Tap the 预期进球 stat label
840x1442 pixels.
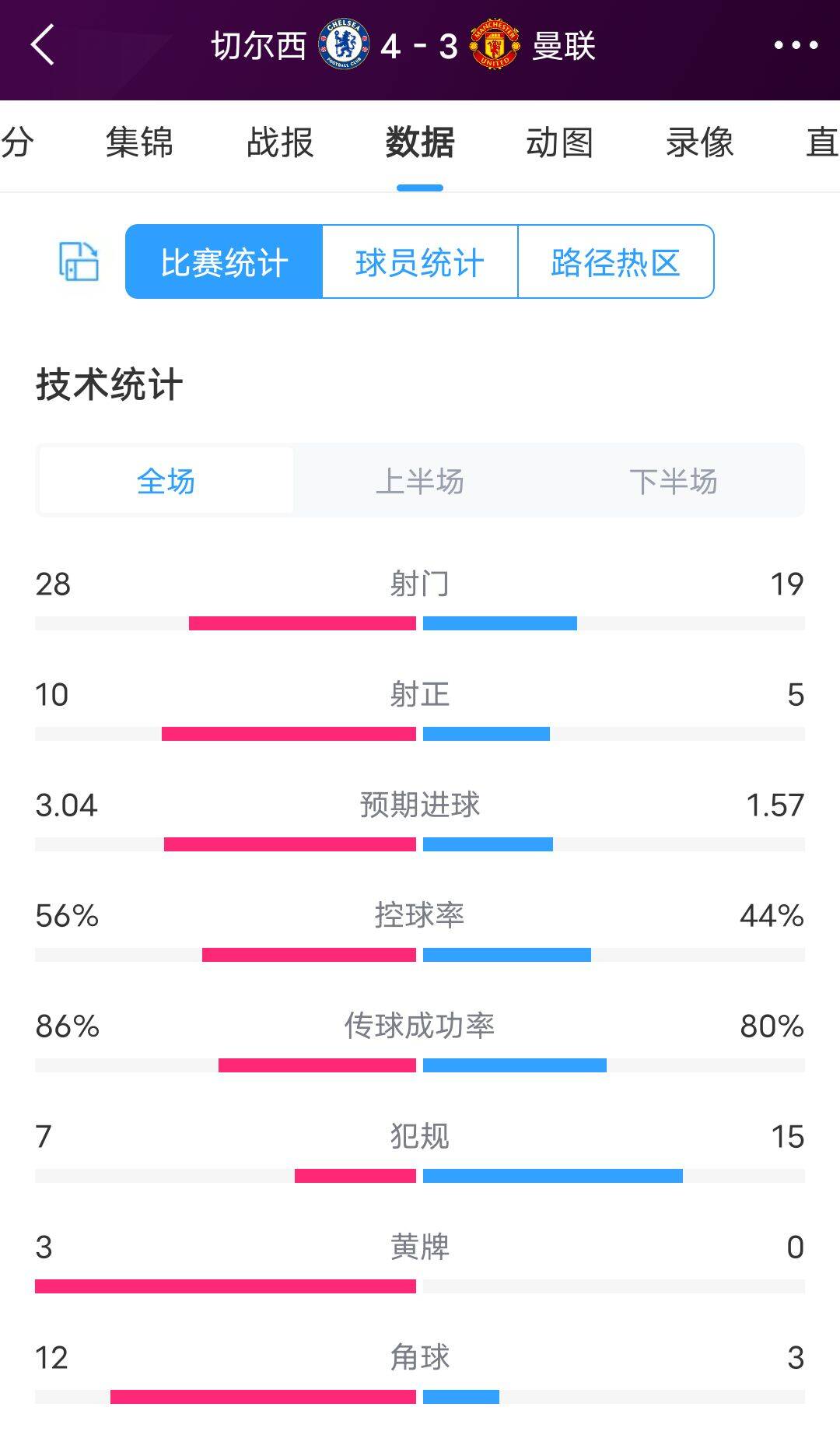(420, 805)
